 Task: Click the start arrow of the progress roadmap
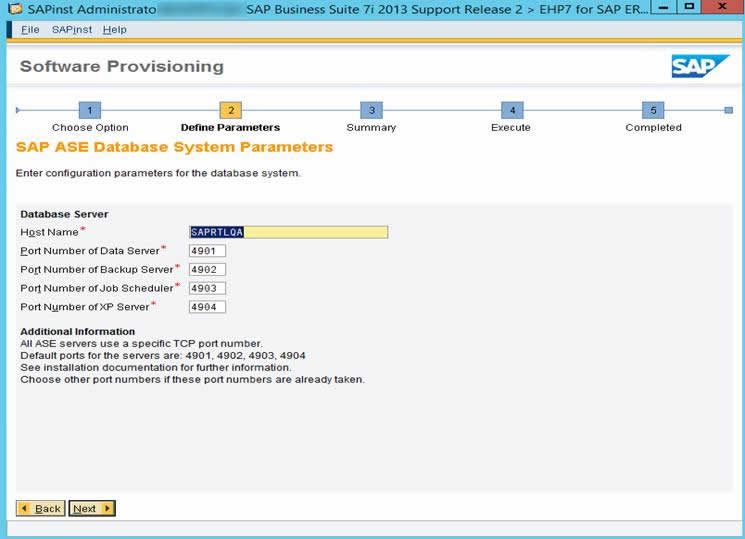pos(18,110)
